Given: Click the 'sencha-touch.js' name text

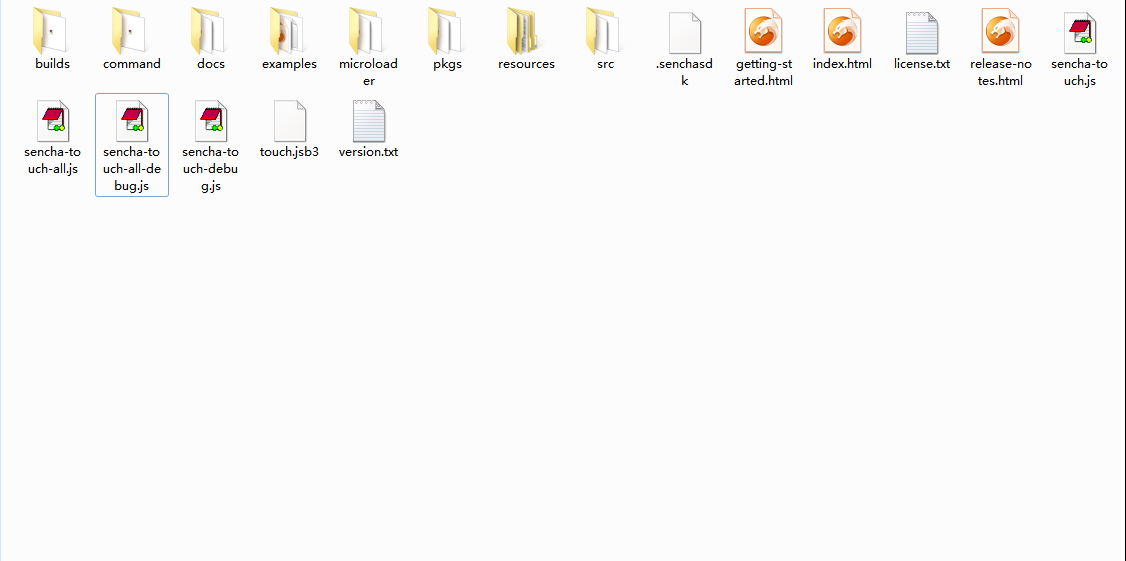Looking at the screenshot, I should pyautogui.click(x=1079, y=73).
